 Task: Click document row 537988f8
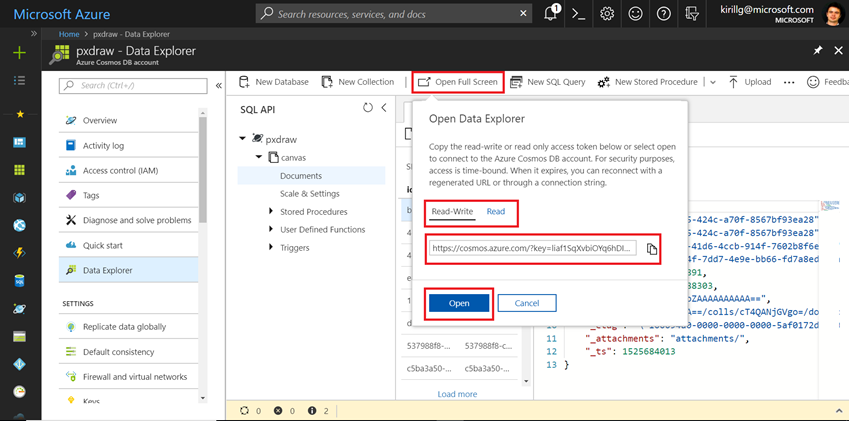(459, 345)
